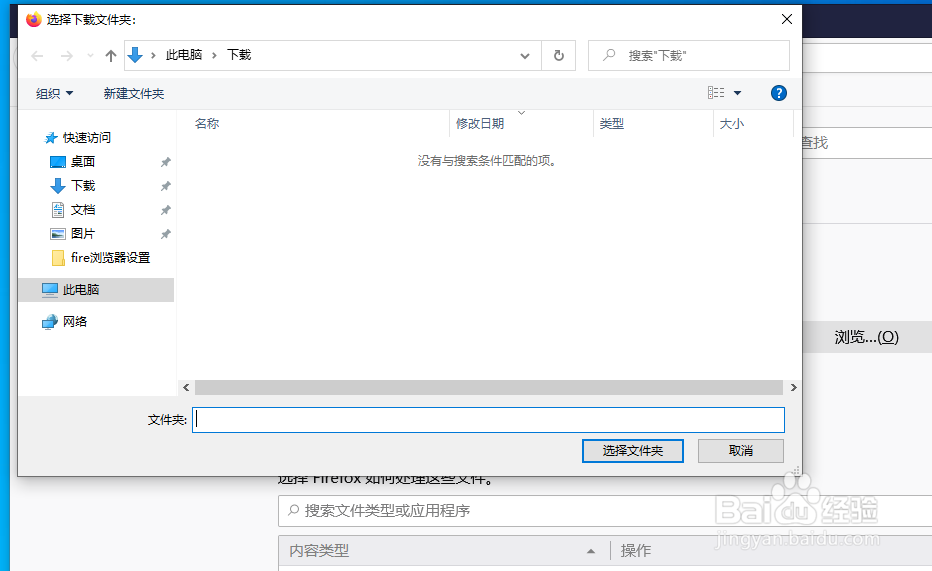Select 此电脑 in navigation pane
The height and width of the screenshot is (571, 932).
(96, 290)
